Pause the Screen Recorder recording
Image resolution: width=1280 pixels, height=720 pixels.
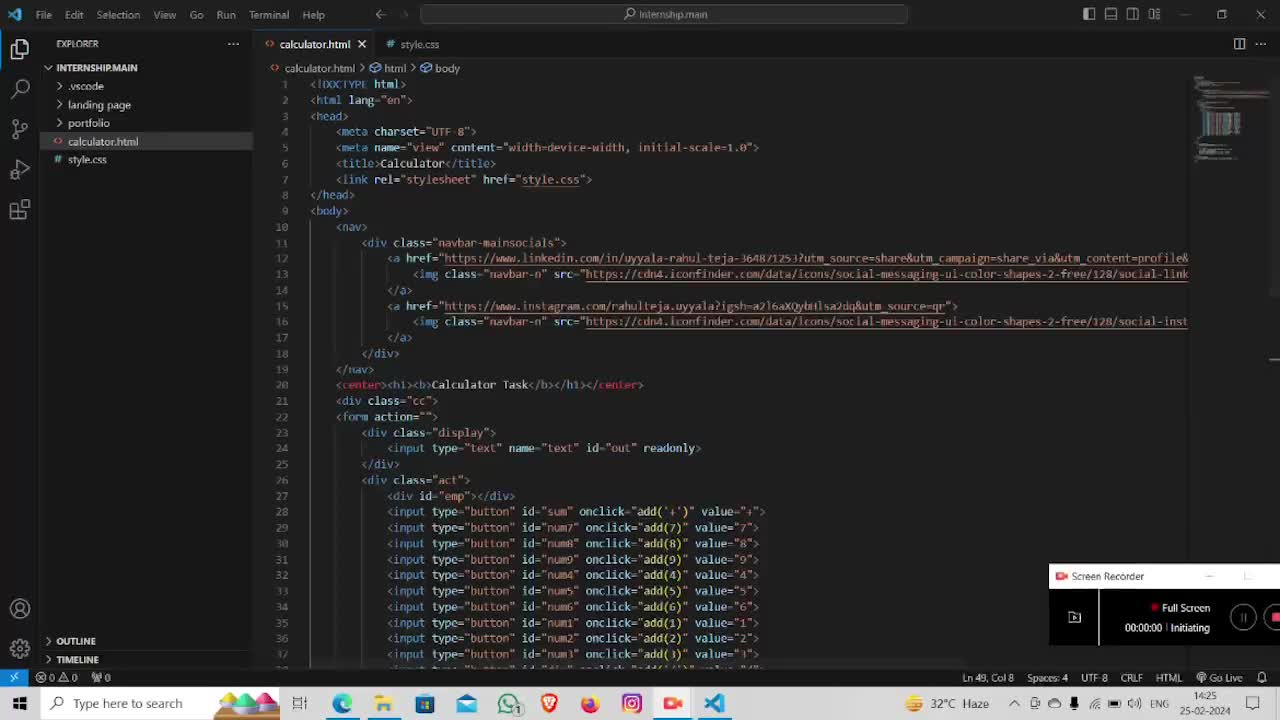1243,618
